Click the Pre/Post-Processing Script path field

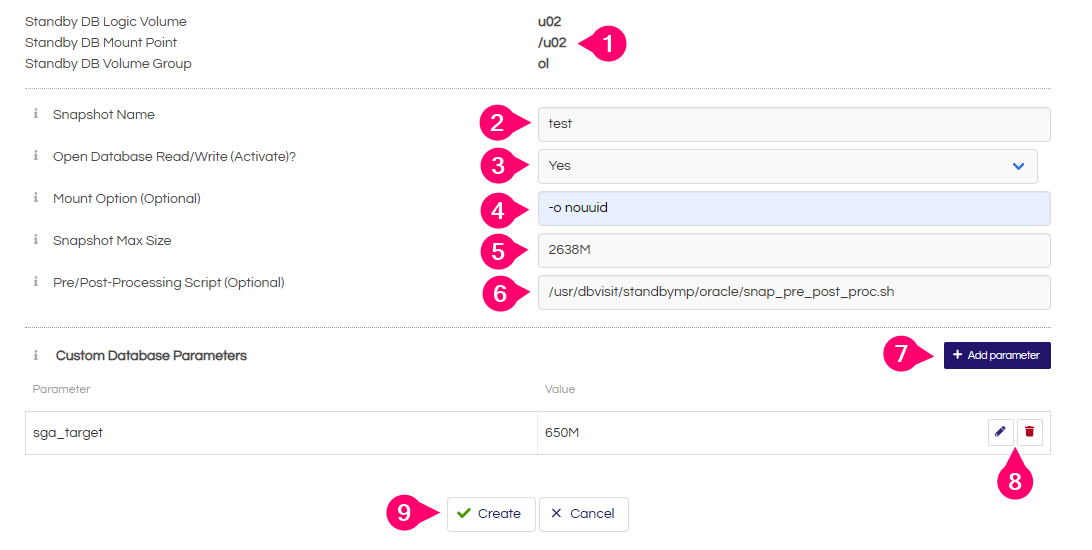pos(794,292)
